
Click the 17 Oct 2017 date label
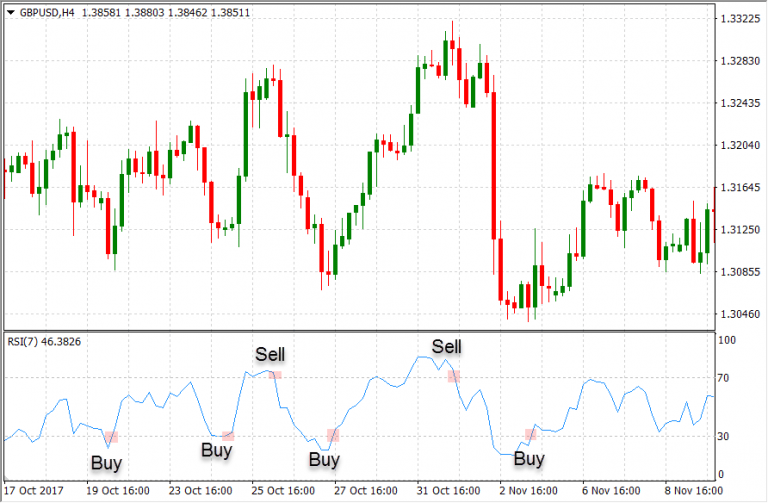[34, 490]
